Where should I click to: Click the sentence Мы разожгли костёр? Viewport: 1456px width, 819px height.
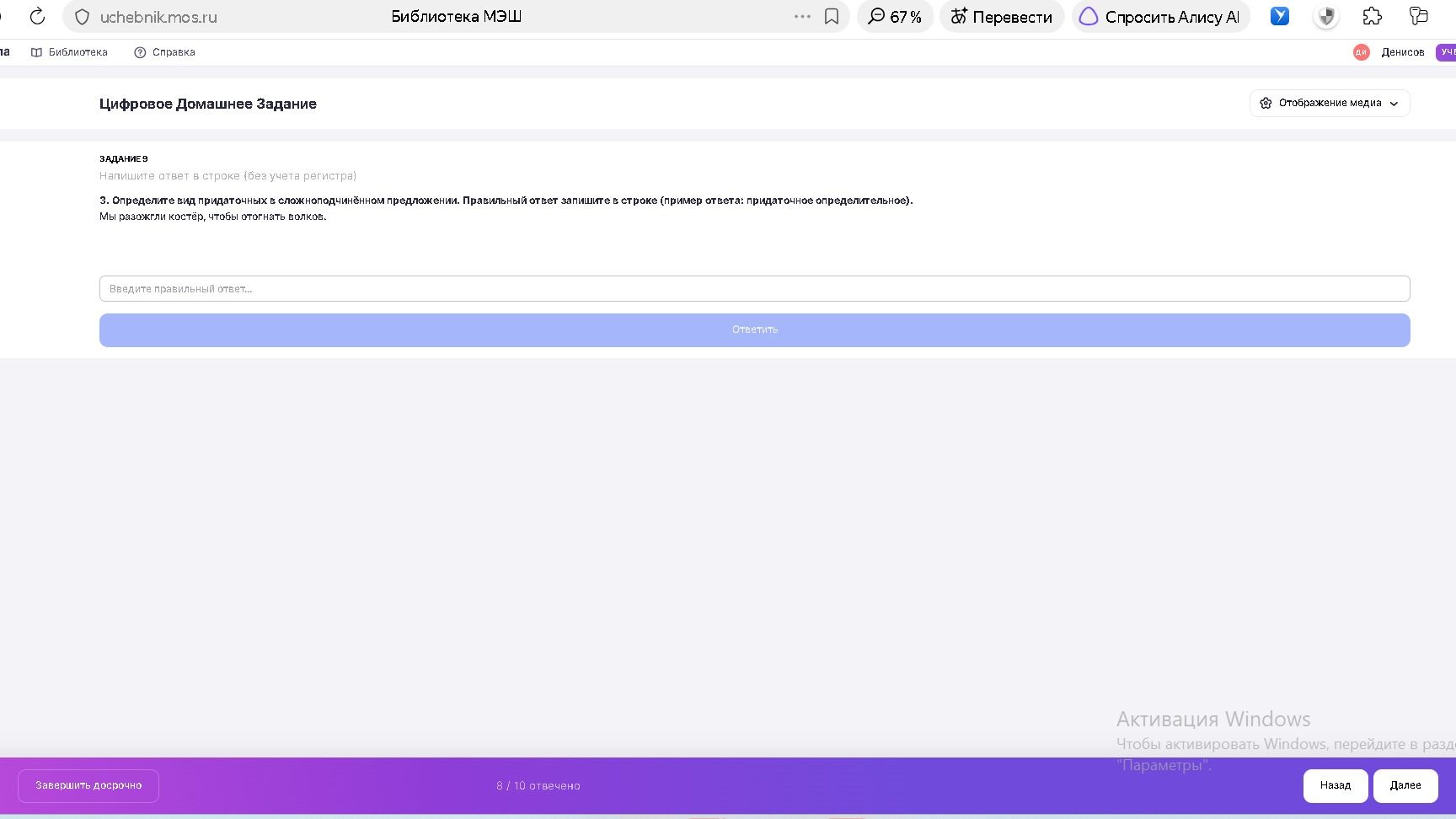[212, 217]
